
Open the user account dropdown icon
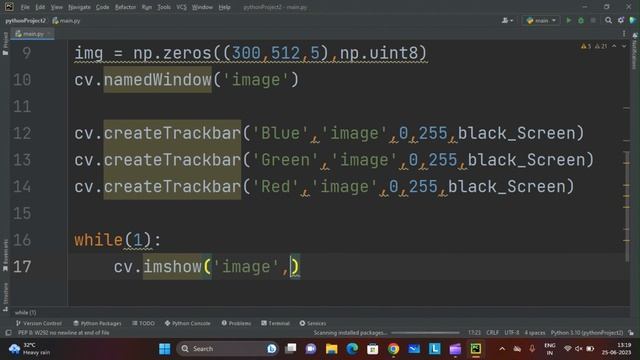coord(507,20)
